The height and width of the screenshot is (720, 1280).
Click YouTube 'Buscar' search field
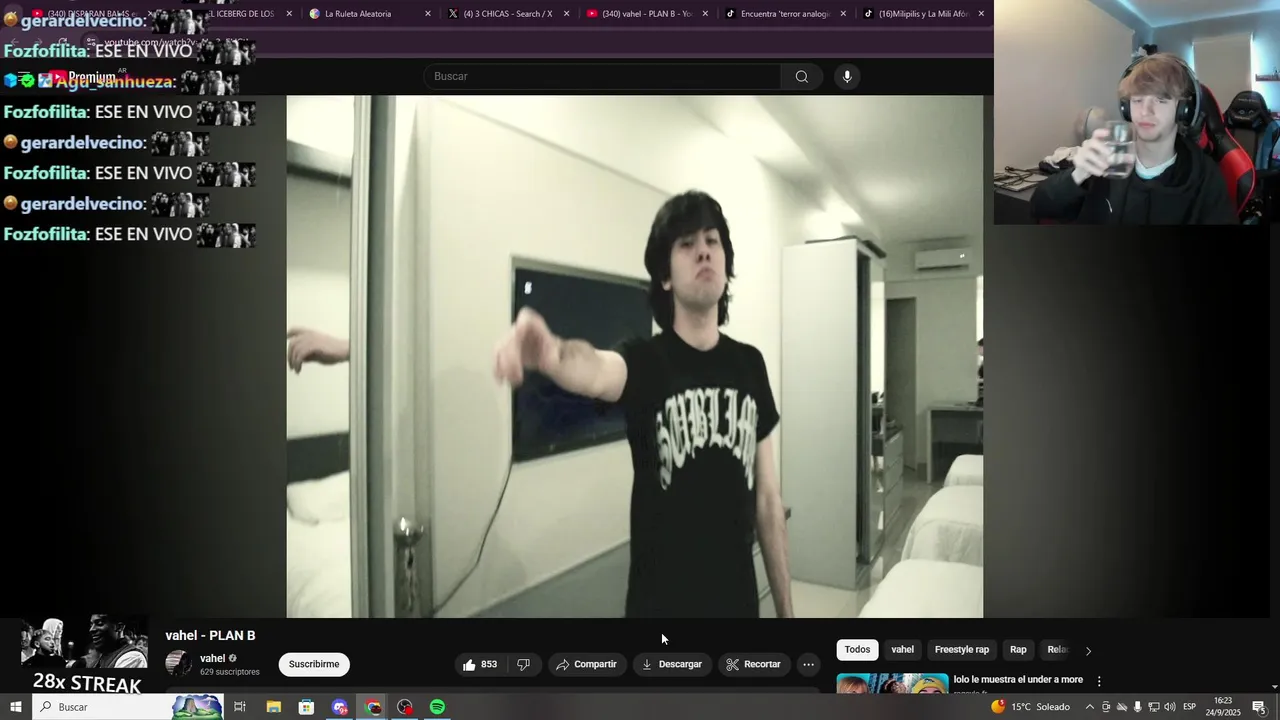pyautogui.click(x=603, y=77)
